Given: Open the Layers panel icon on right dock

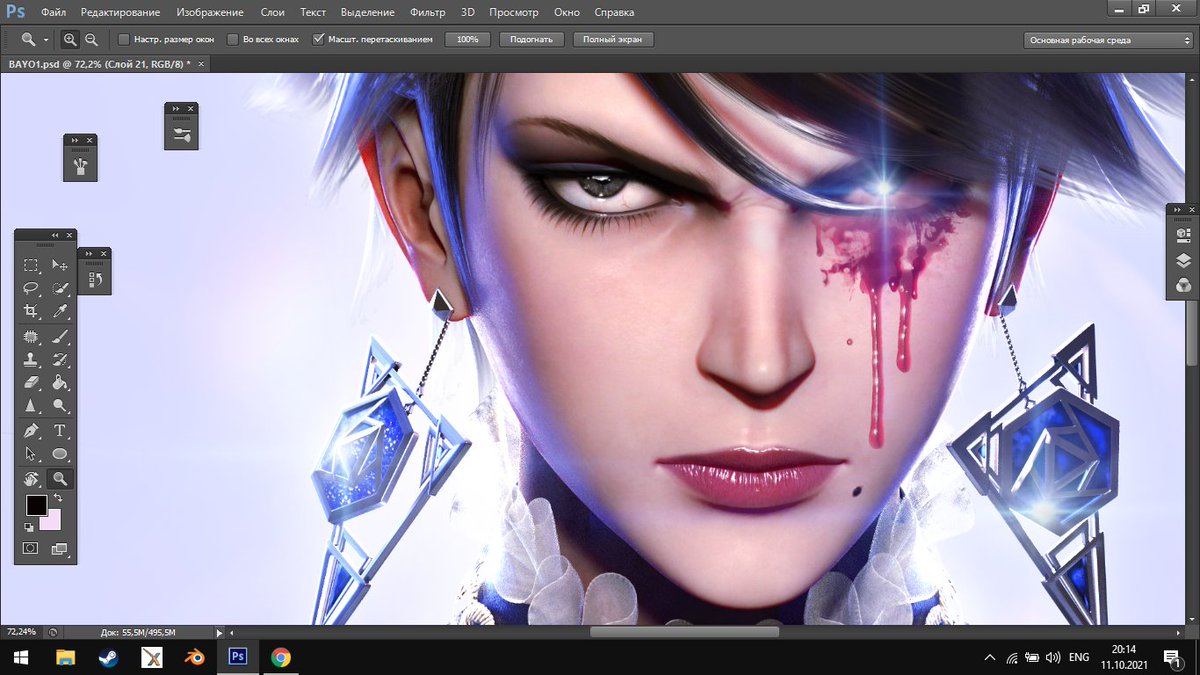Looking at the screenshot, I should point(1183,261).
